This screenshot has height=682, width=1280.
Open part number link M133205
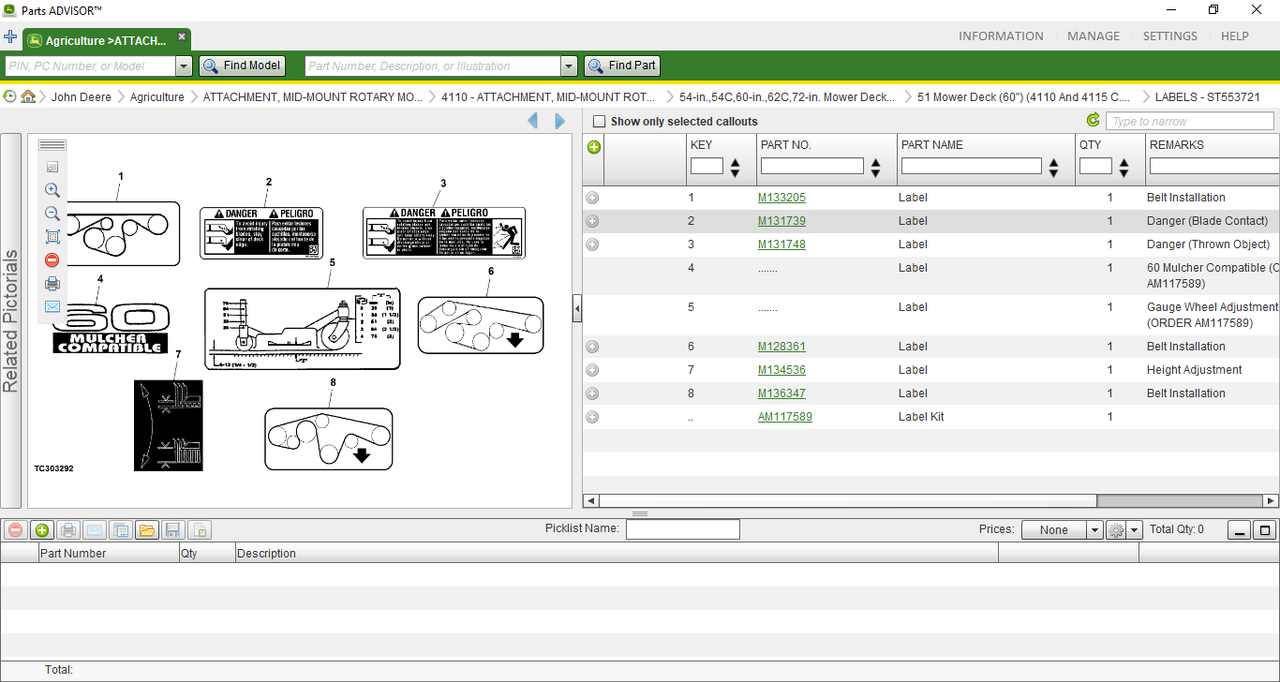781,198
